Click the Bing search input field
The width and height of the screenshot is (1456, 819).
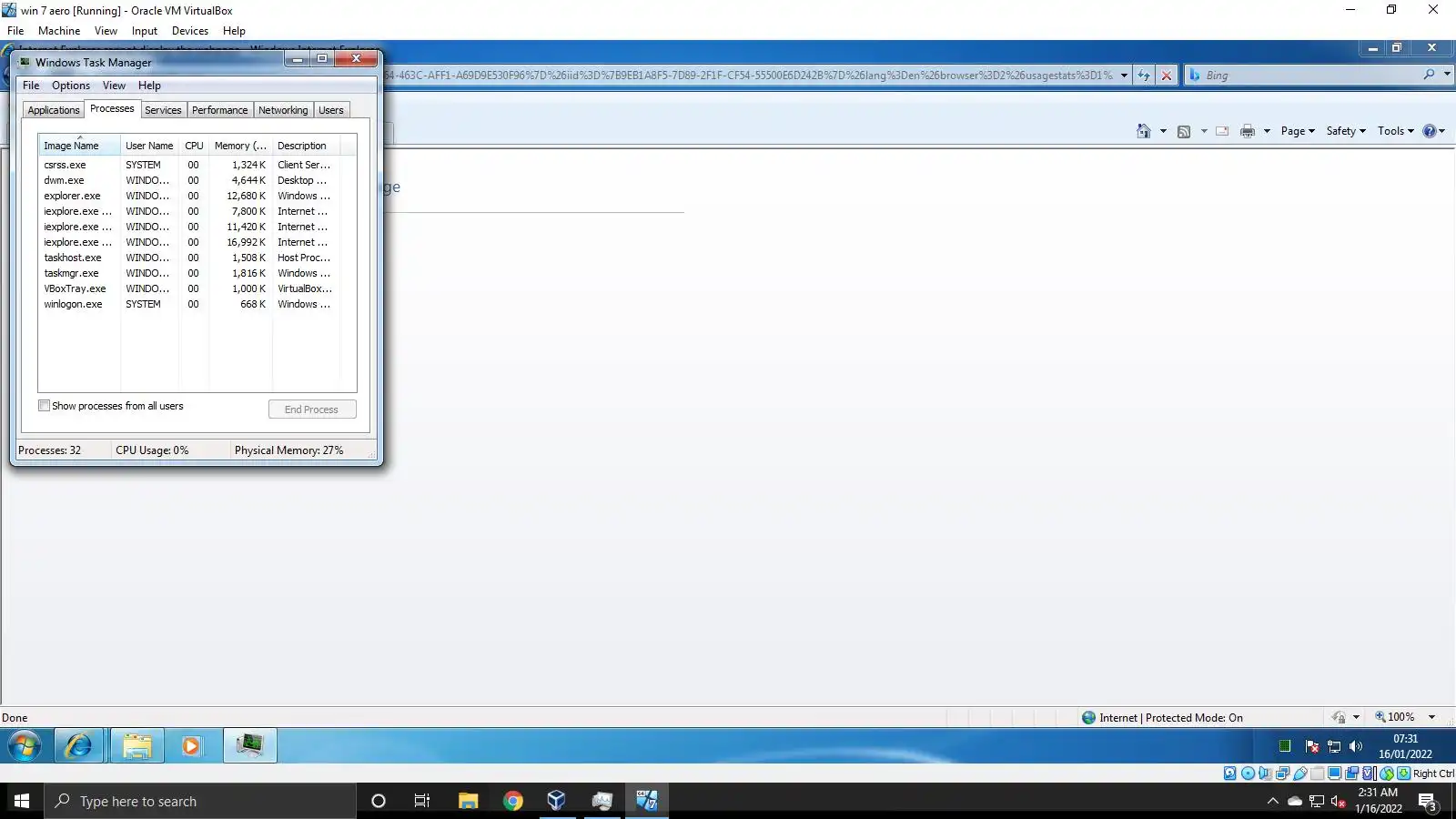tap(1310, 75)
